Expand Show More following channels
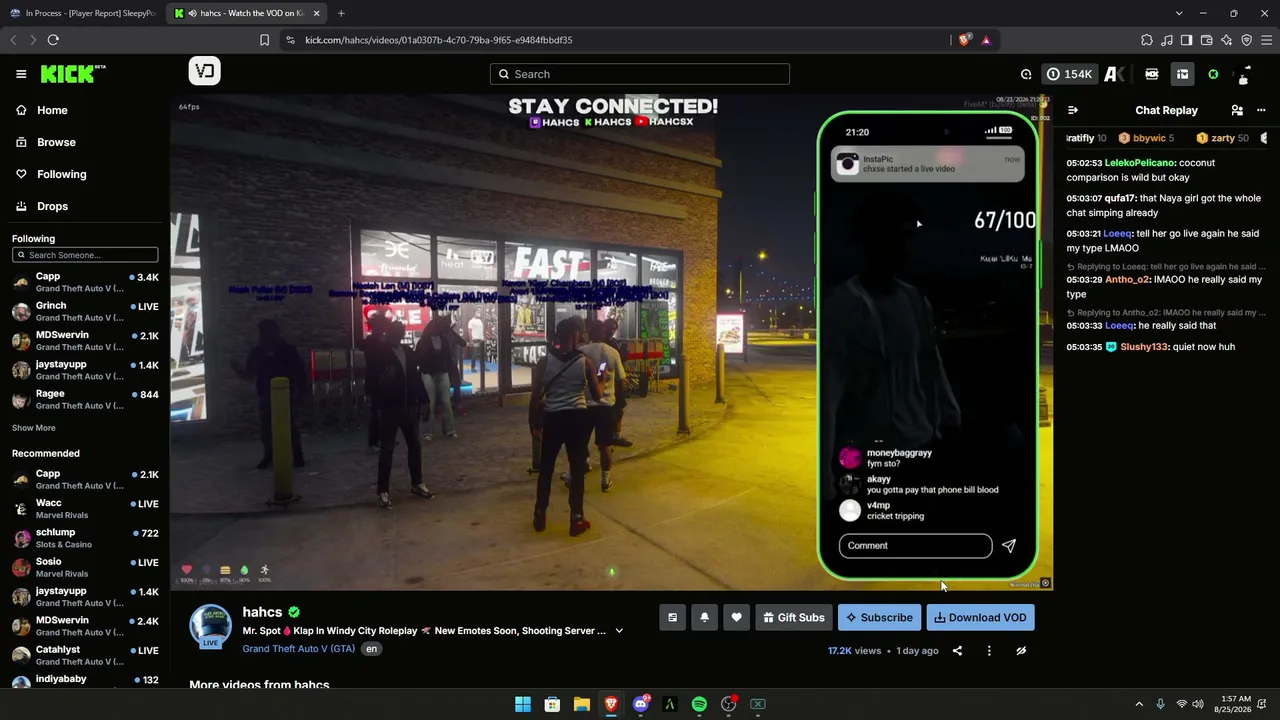Screen dimensions: 1280x720 click(34, 428)
